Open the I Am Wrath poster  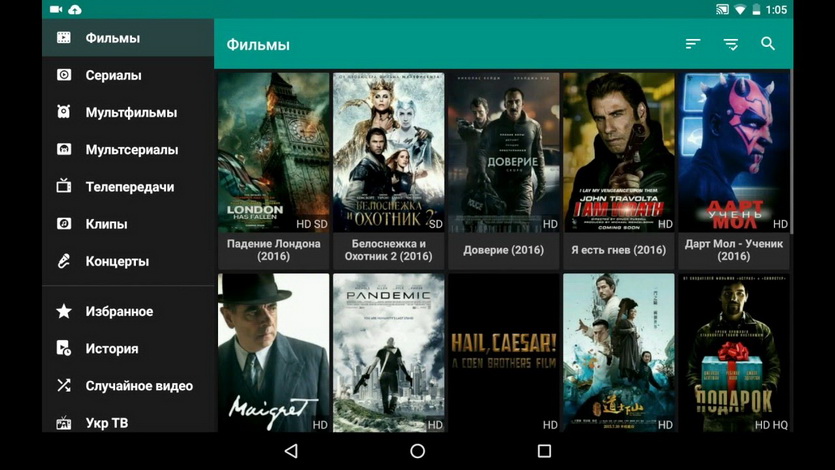(619, 152)
